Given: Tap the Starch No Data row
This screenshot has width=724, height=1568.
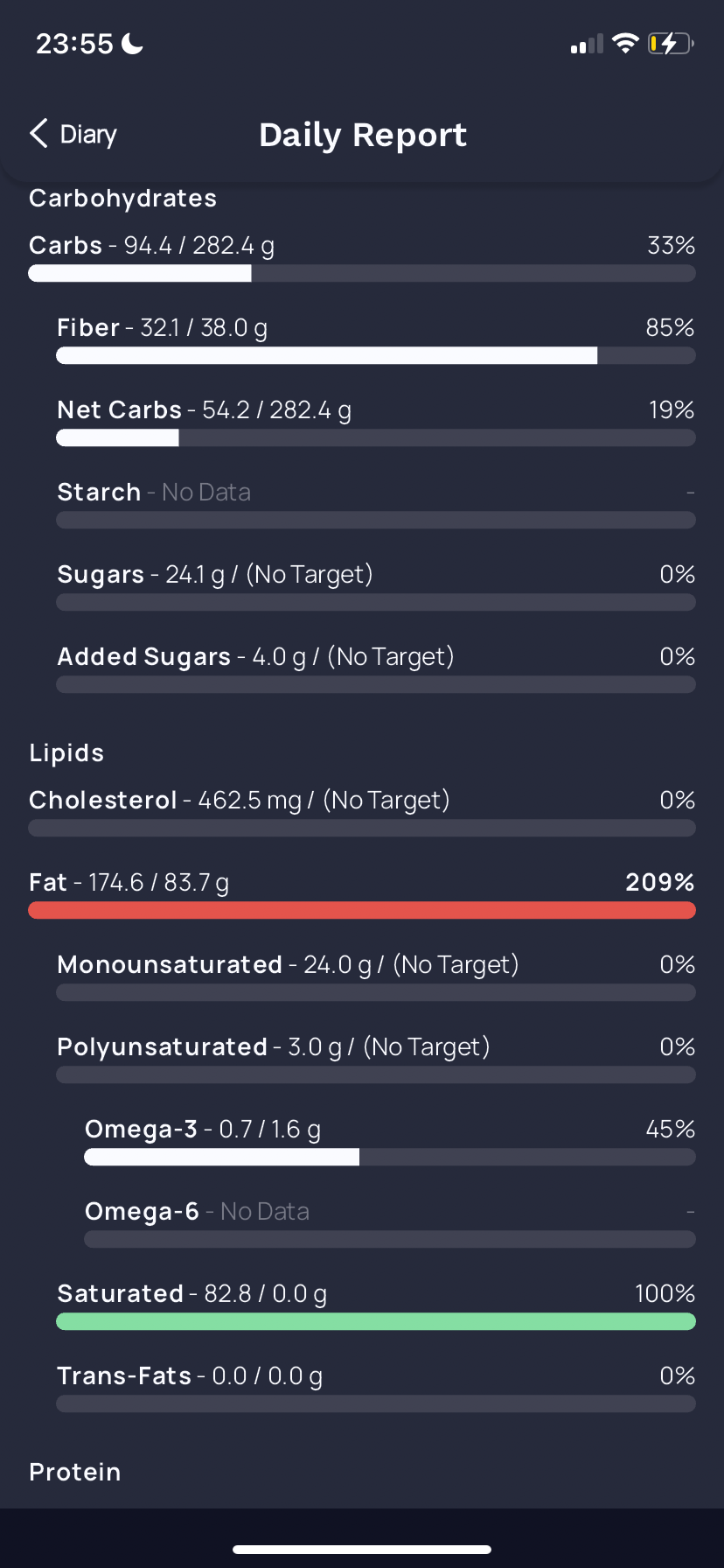Looking at the screenshot, I should (x=376, y=504).
